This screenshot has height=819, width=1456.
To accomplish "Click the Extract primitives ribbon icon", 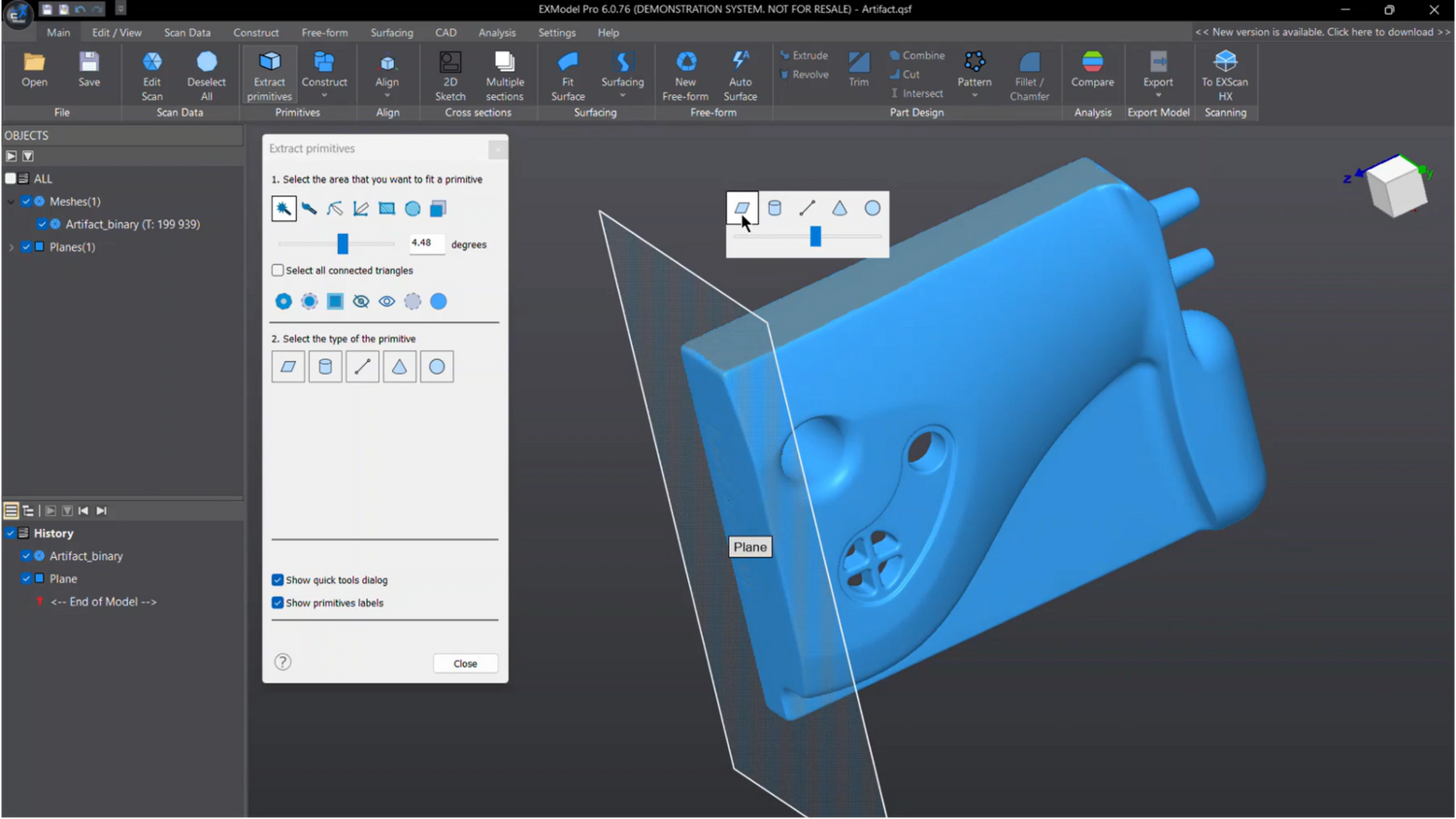I will tap(269, 74).
